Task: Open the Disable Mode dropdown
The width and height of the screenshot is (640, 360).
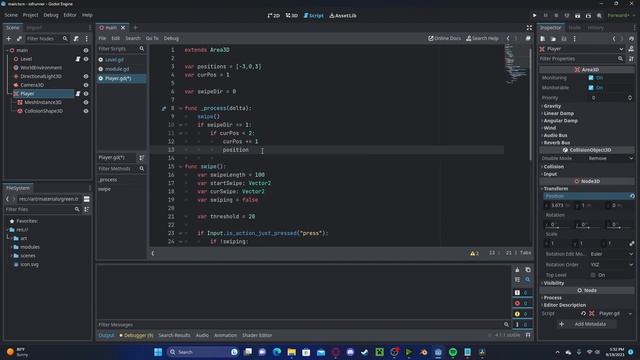Action: pyautogui.click(x=611, y=158)
